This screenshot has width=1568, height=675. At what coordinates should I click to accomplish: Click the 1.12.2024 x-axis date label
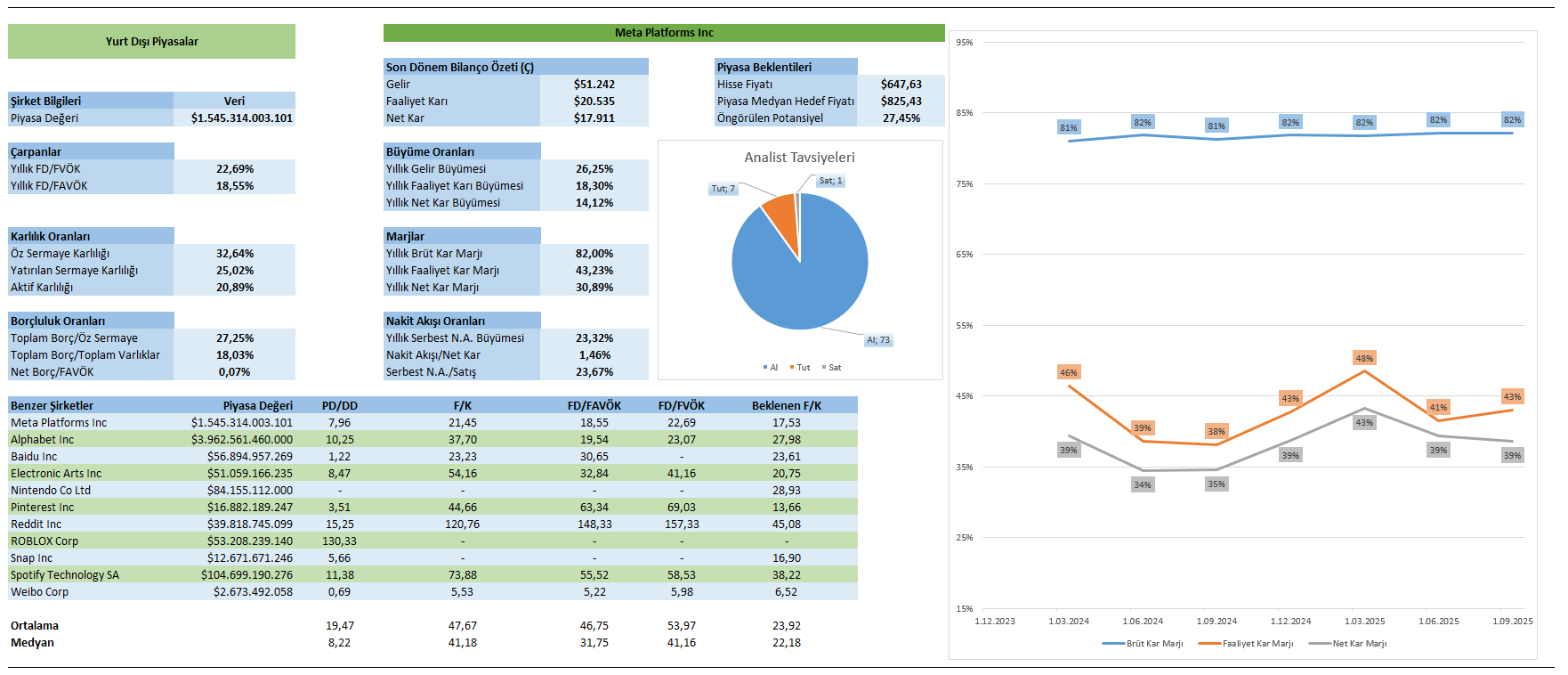[1290, 622]
